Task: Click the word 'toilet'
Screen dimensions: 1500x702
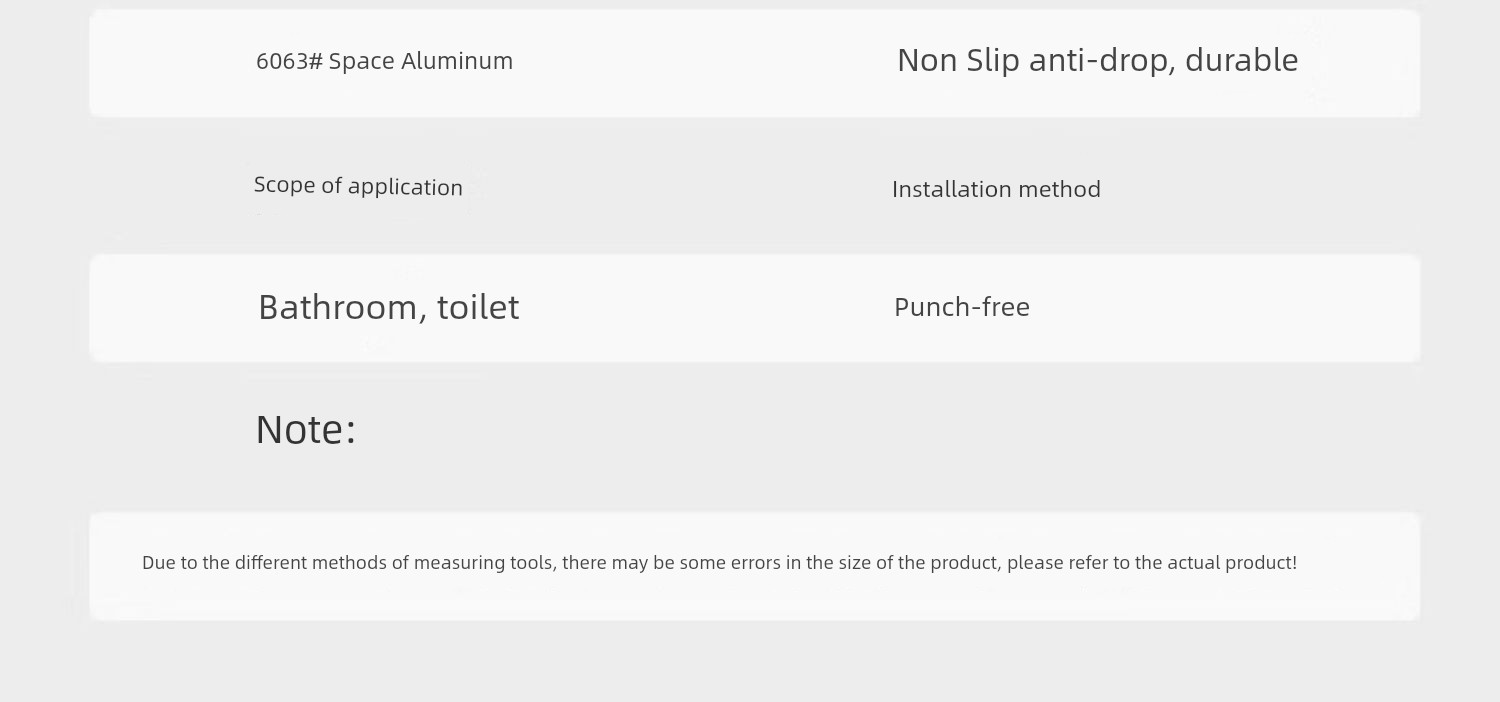Action: pyautogui.click(x=478, y=307)
